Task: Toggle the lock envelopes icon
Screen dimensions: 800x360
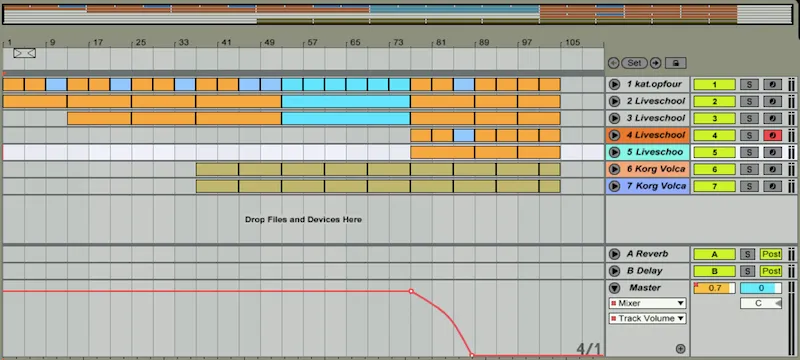Action: pos(676,63)
